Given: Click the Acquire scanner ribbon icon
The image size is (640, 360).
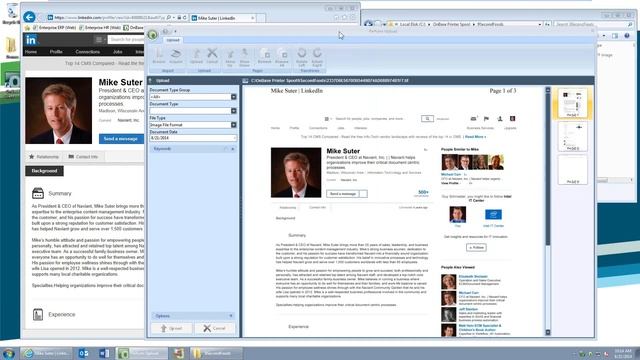Looking at the screenshot, I should point(176,56).
